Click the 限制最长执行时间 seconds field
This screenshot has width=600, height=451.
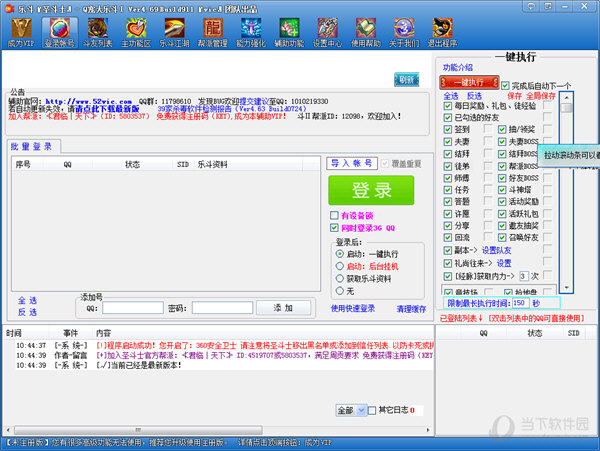(x=520, y=303)
